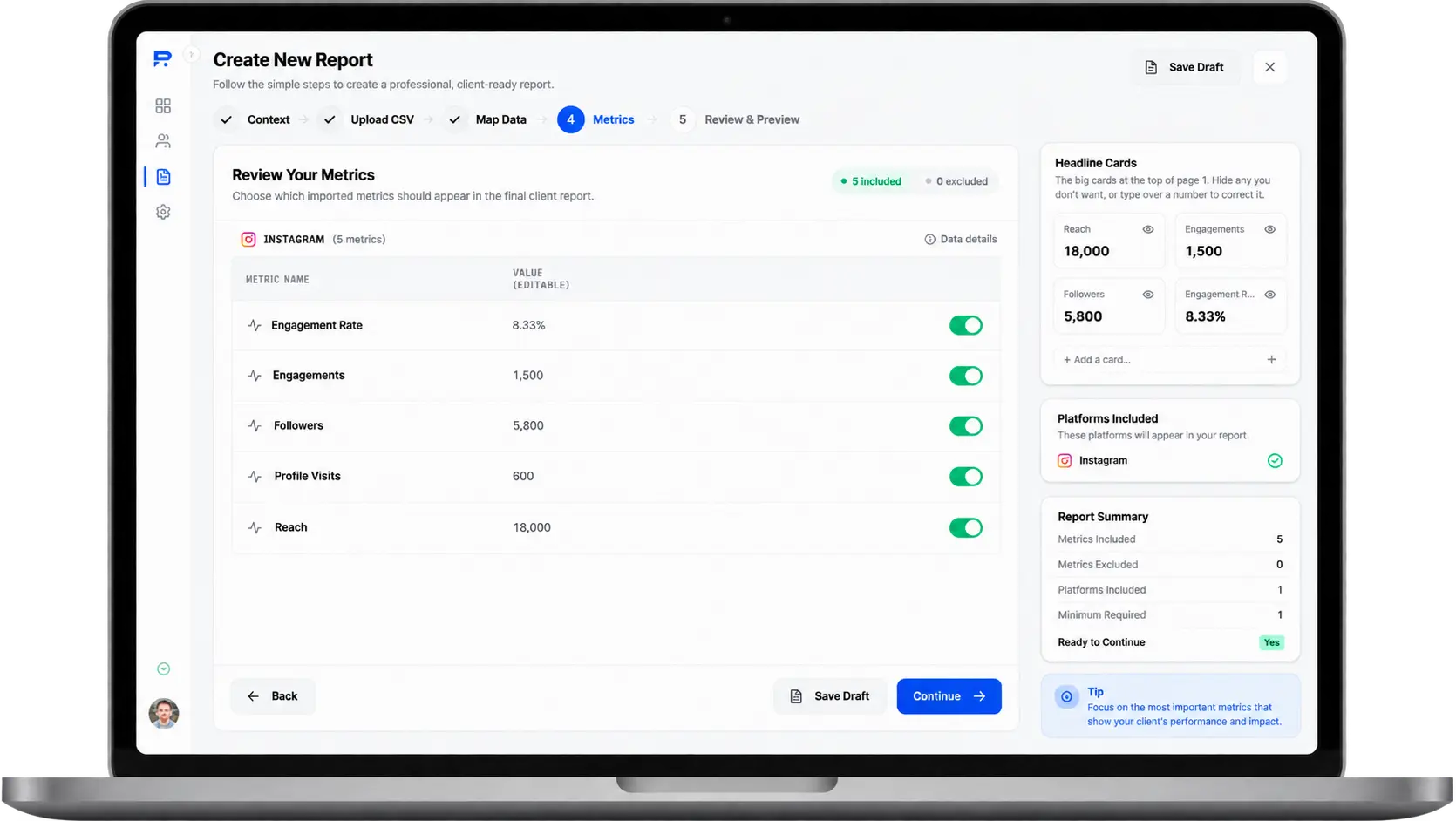Screen dimensions: 1456x821
Task: Hide the Reach headline card with its eye icon
Action: 1148,229
